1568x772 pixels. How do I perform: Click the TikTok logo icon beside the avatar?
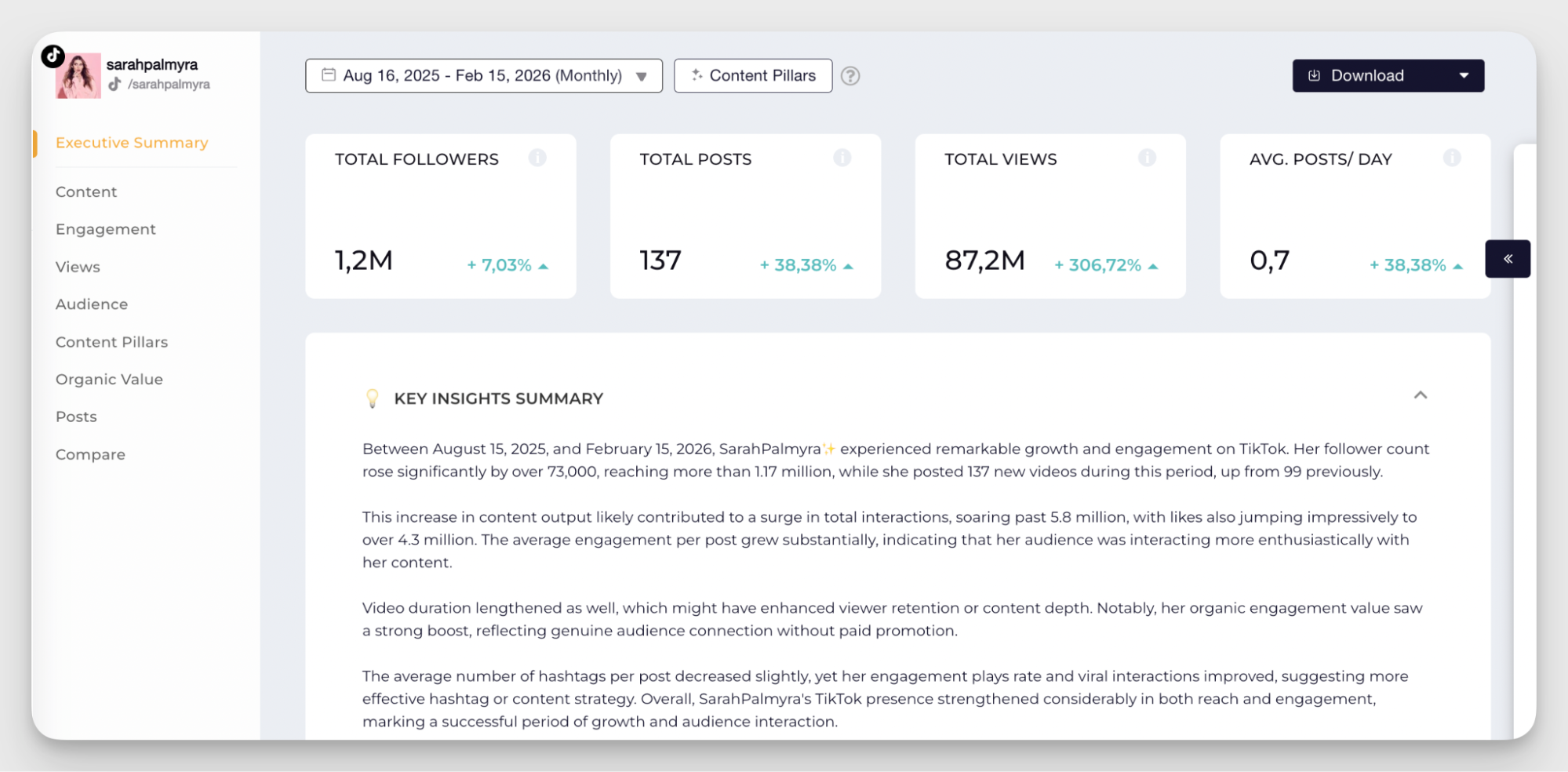[52, 56]
